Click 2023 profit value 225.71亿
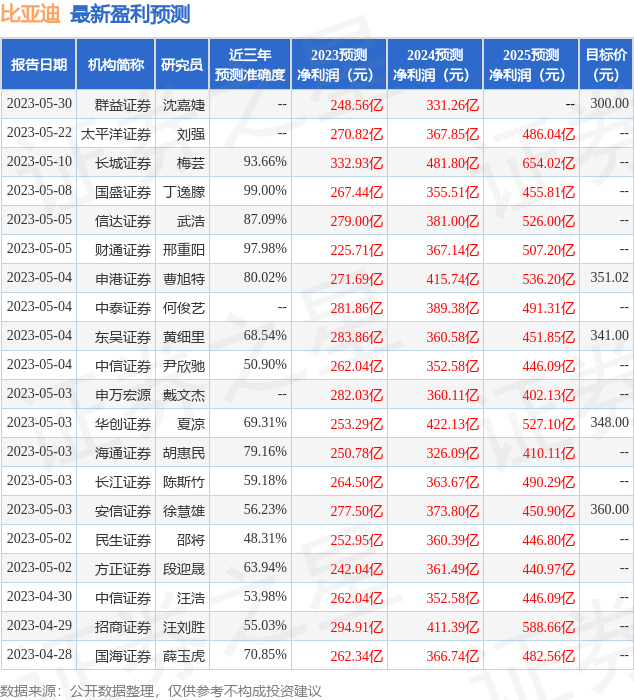This screenshot has height=700, width=634. point(357,250)
